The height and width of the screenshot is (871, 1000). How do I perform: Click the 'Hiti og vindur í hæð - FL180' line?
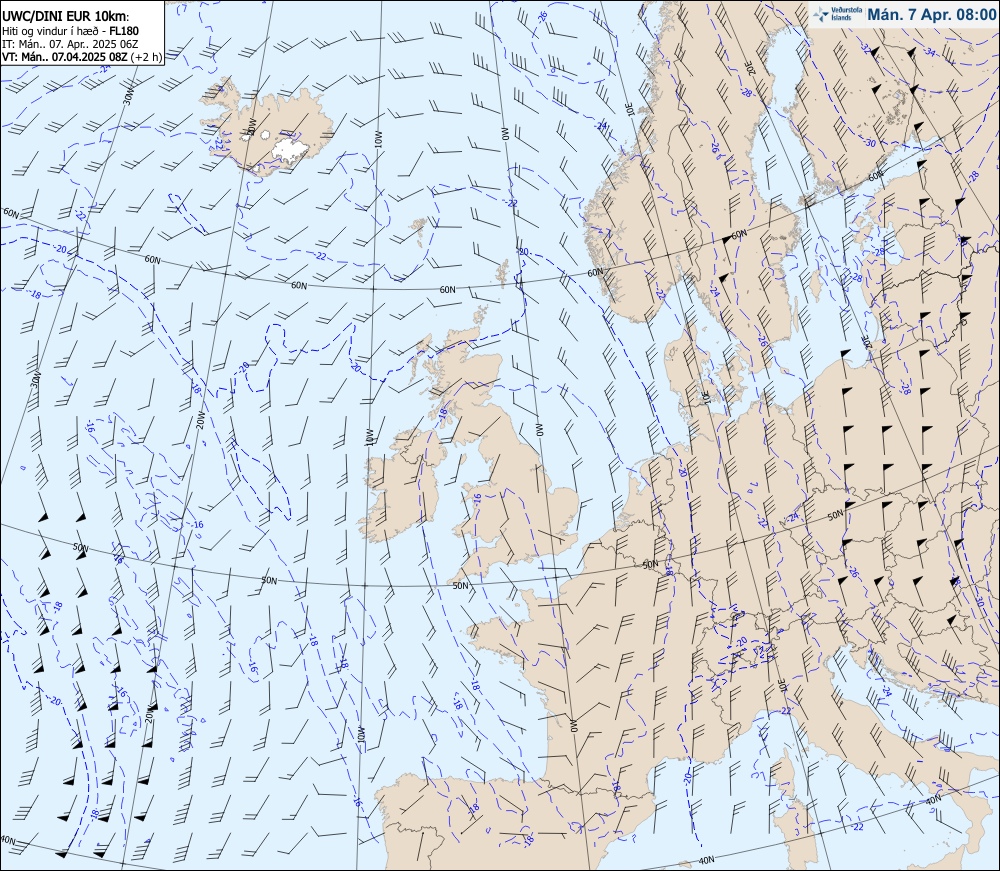click(70, 31)
